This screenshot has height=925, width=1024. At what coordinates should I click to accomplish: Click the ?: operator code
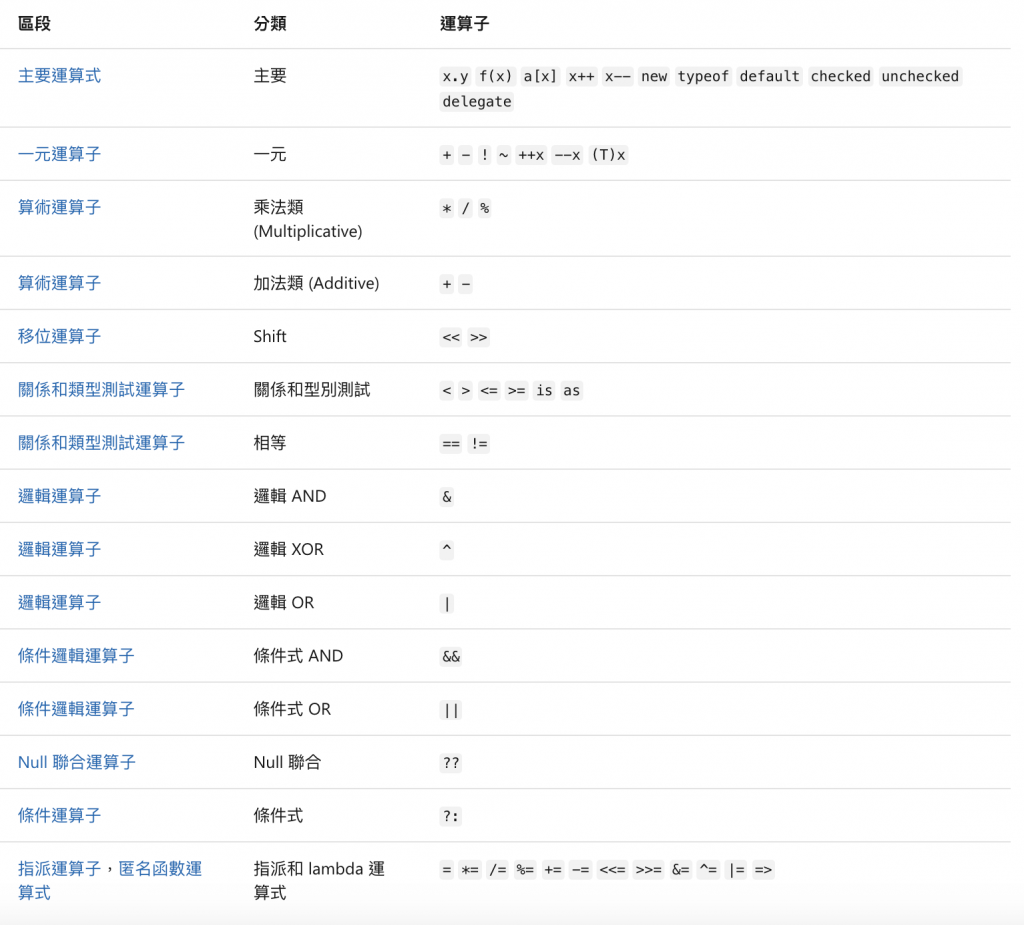(451, 817)
